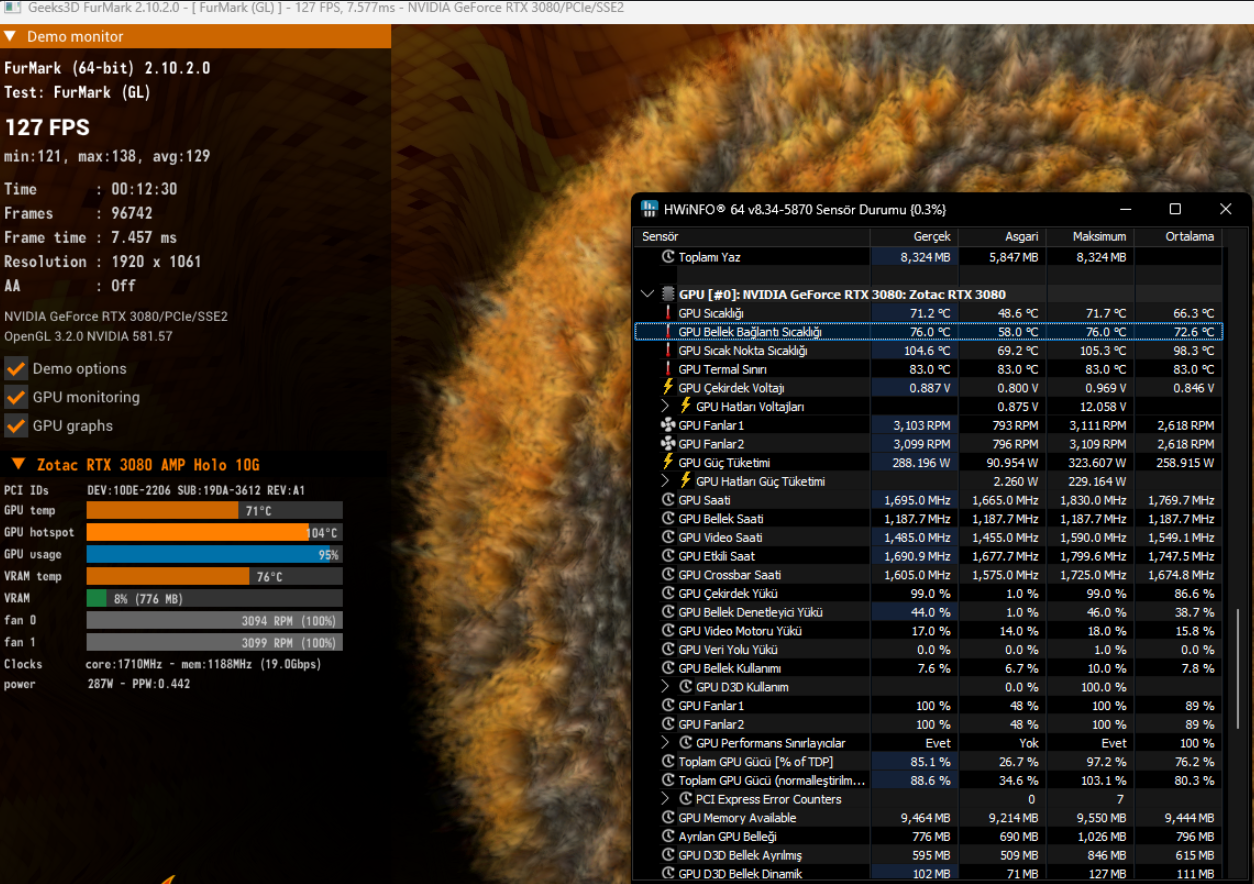Screen dimensions: 1254x884
Task: Select the GPU Sıcak Nokta Sıcaklığı row label
Action: pyautogui.click(x=743, y=351)
